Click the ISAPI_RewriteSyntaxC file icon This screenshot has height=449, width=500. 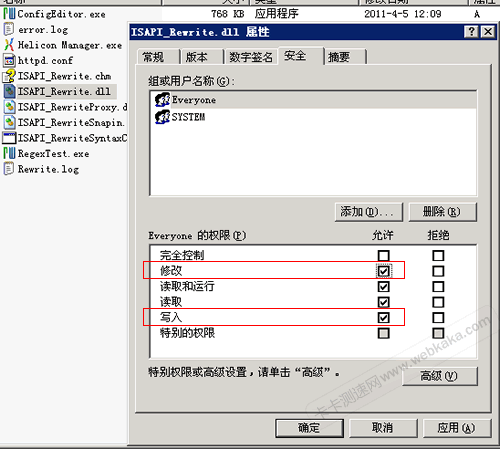[x=9, y=138]
